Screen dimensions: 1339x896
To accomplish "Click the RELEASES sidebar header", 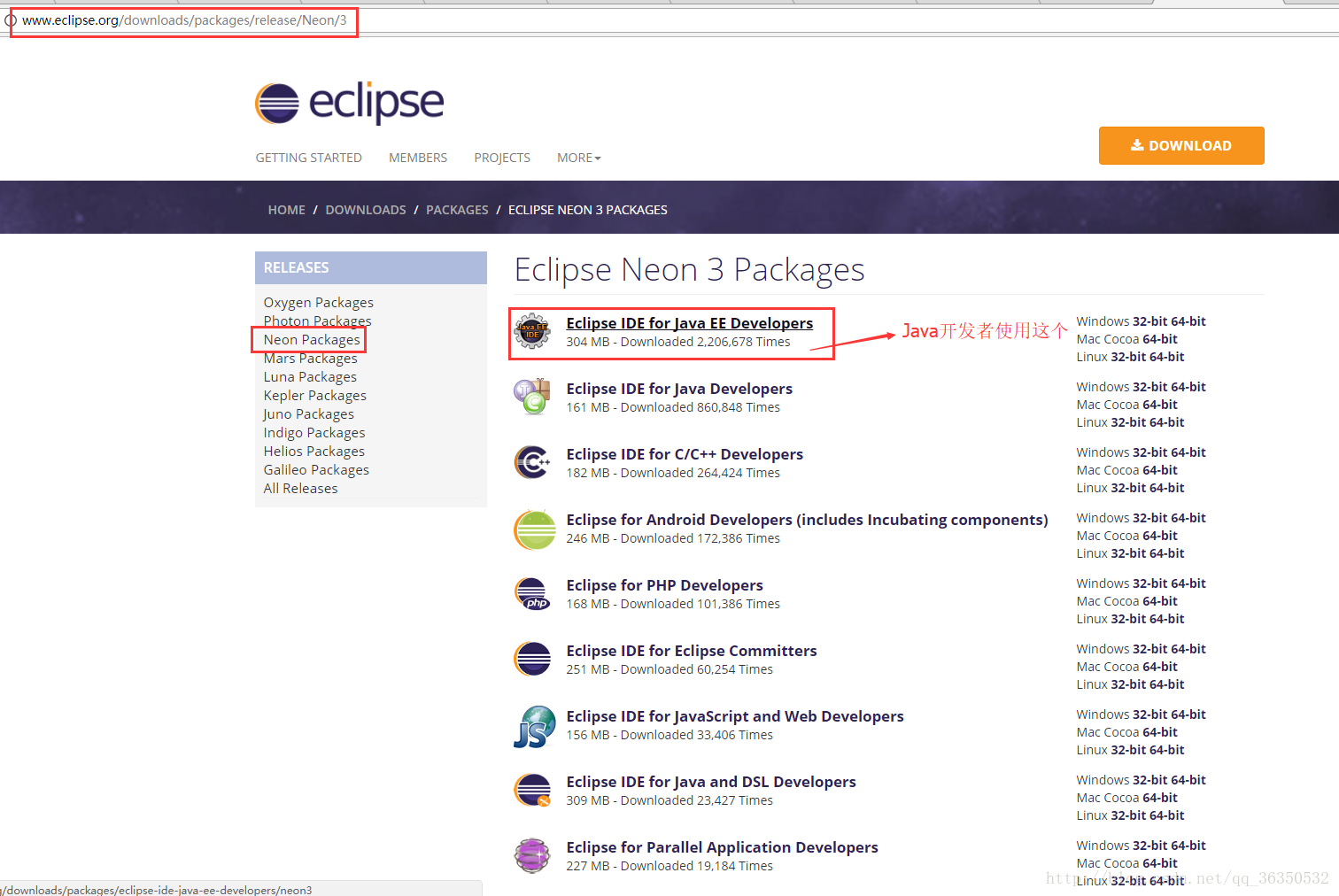I will [x=371, y=267].
